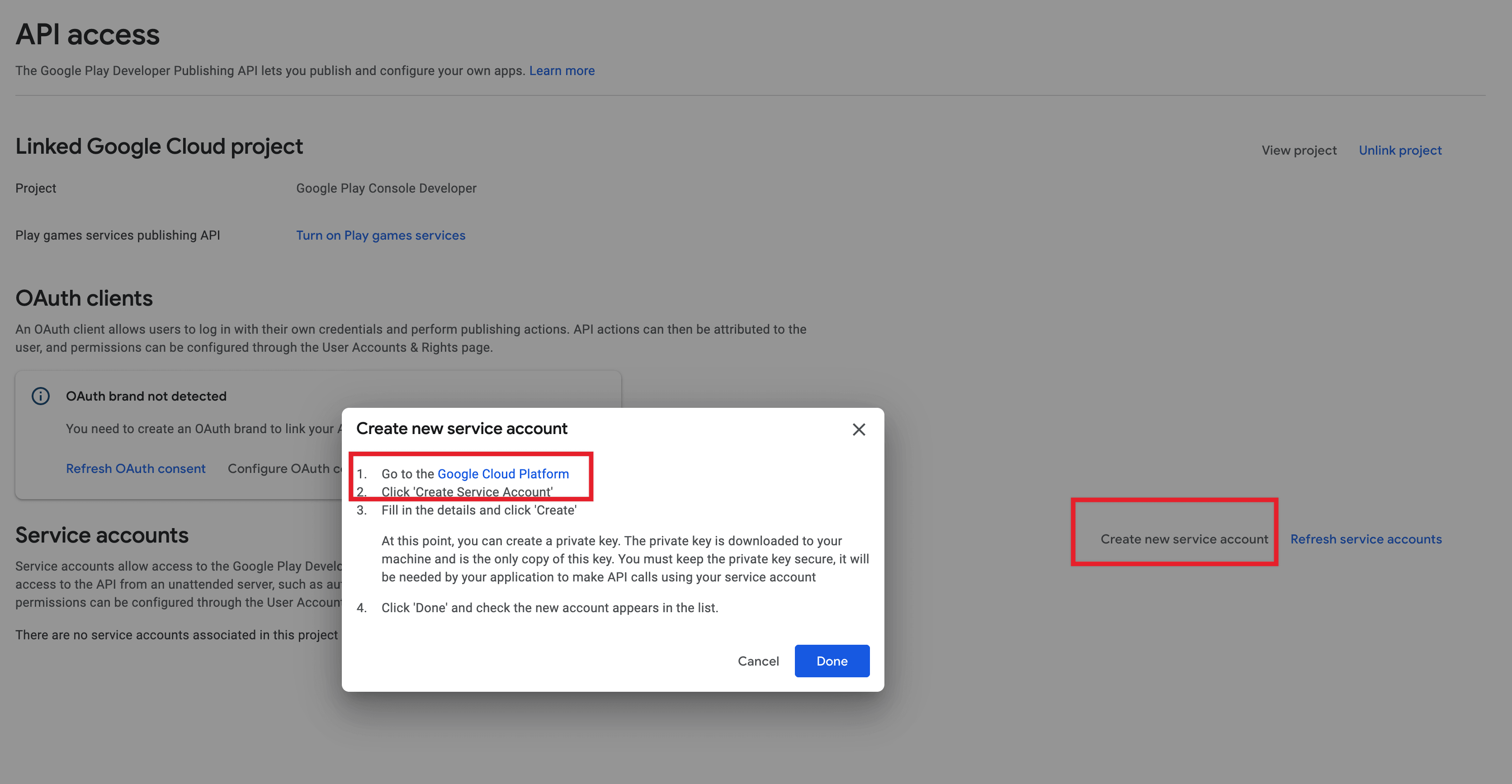
Task: Click the Learn more link
Action: point(562,71)
